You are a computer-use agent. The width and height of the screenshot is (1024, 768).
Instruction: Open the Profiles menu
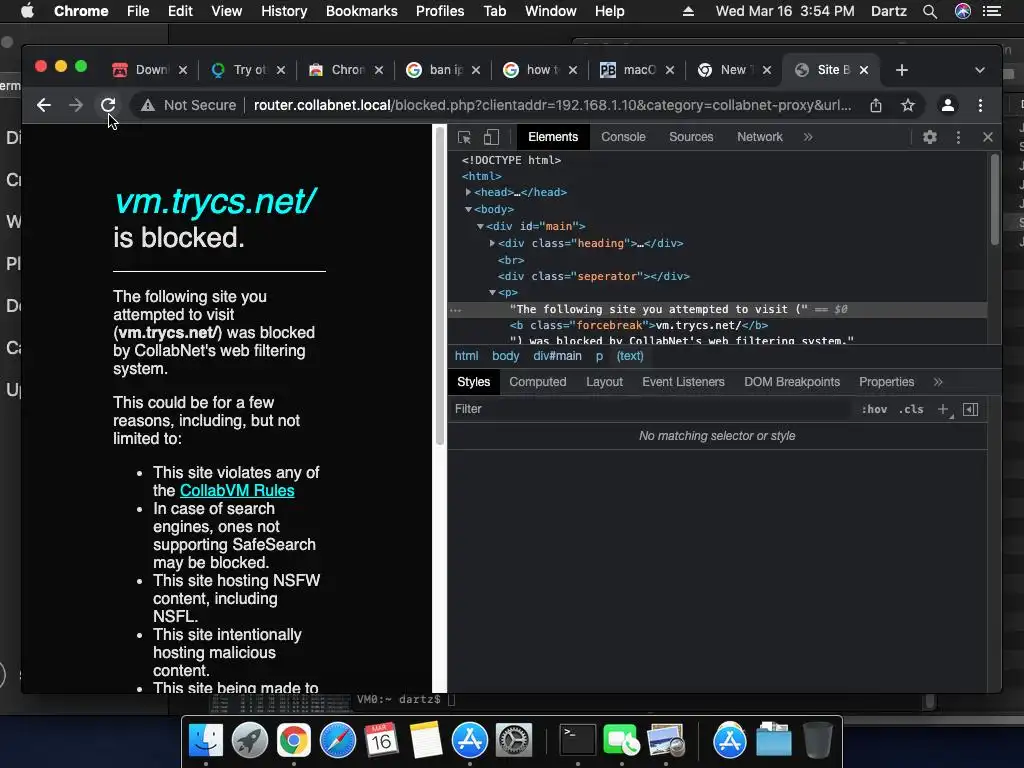(x=440, y=11)
